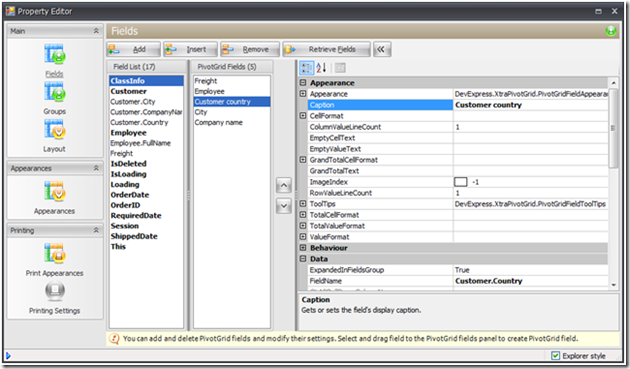The height and width of the screenshot is (369, 630).
Task: Click the property grid scrollbar thumb
Action: pos(613,127)
